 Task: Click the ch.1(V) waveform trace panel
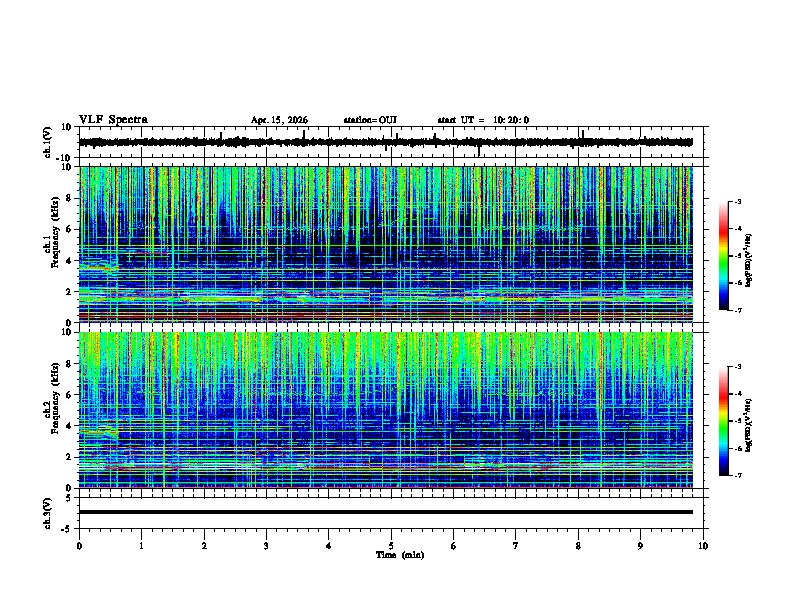(385, 142)
